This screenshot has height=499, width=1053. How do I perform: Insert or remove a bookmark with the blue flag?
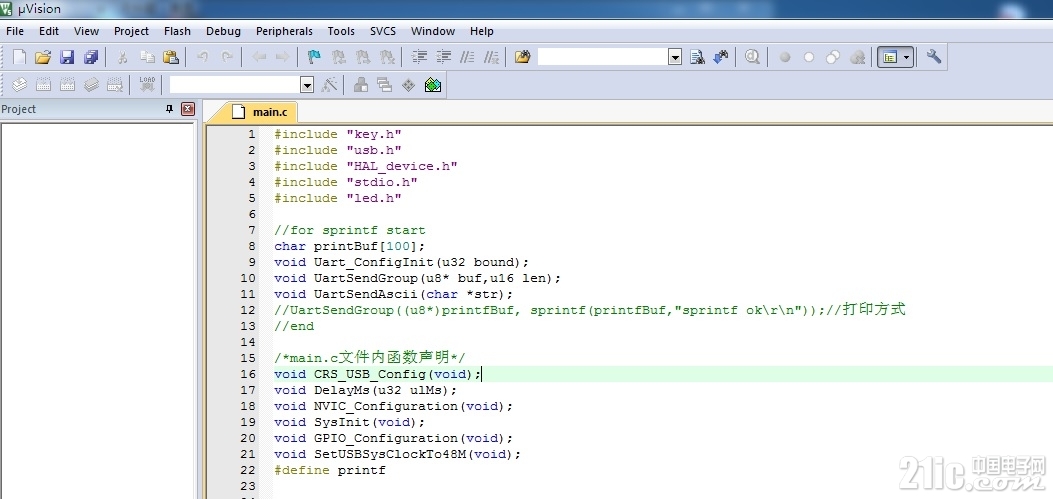click(314, 57)
